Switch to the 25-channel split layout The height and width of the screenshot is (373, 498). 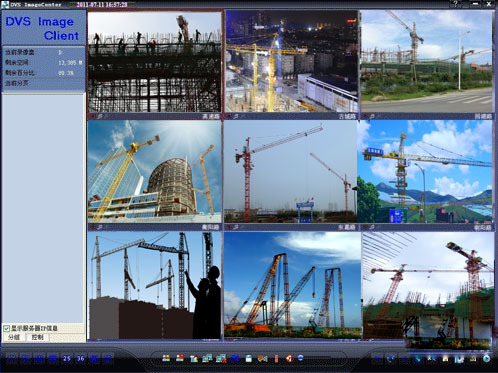pyautogui.click(x=67, y=359)
